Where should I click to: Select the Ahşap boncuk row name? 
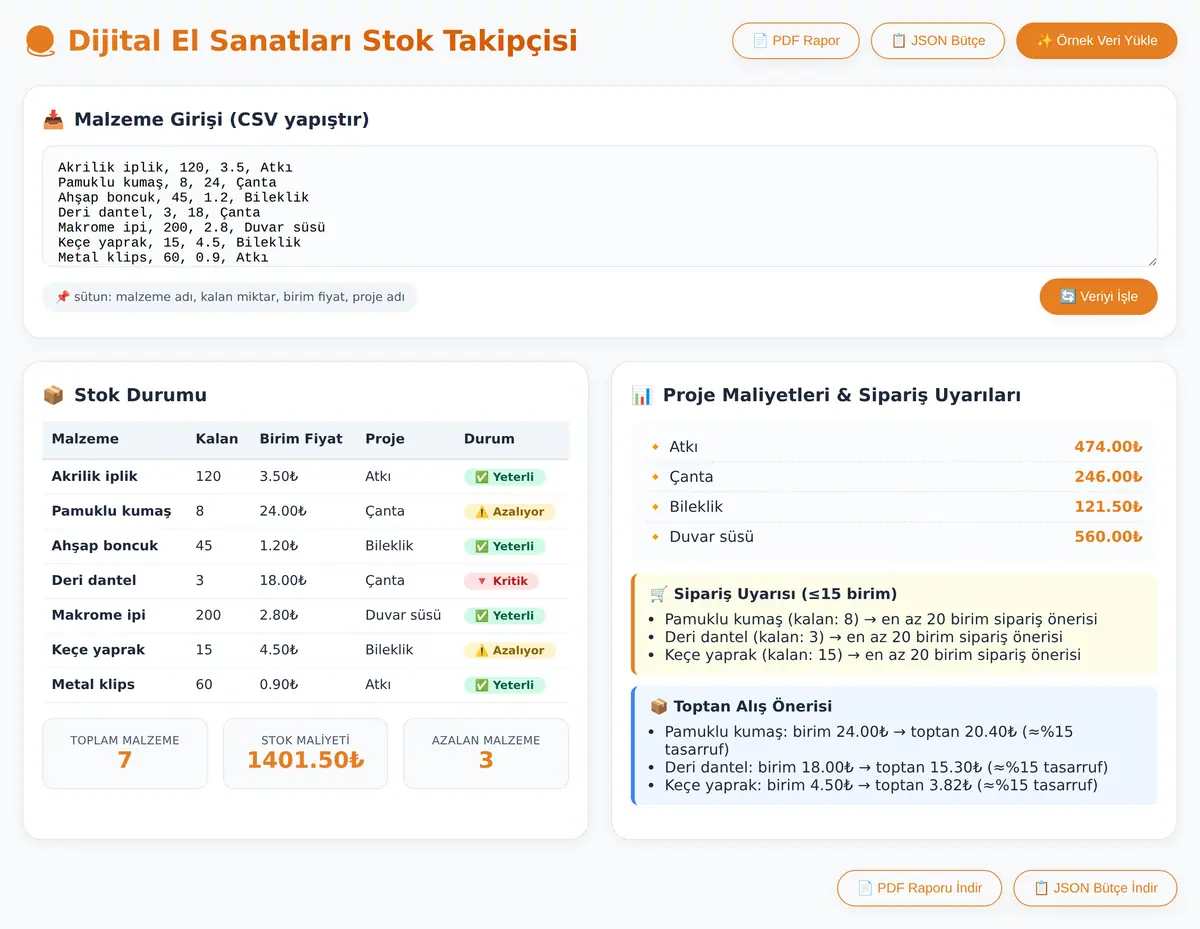pos(105,546)
